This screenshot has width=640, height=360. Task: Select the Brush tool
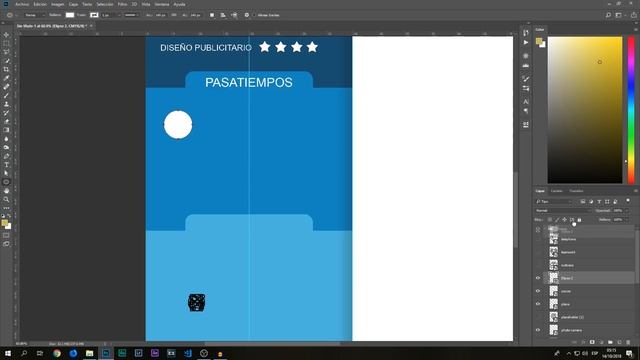point(6,96)
